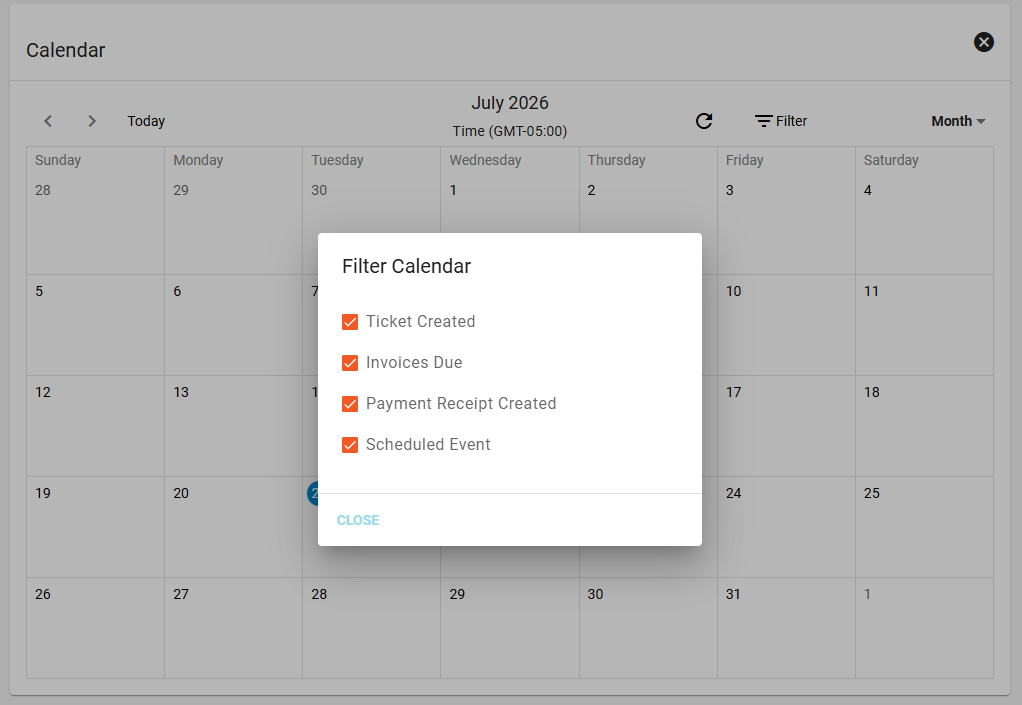Uncheck the Scheduled Event checkbox

tap(350, 445)
